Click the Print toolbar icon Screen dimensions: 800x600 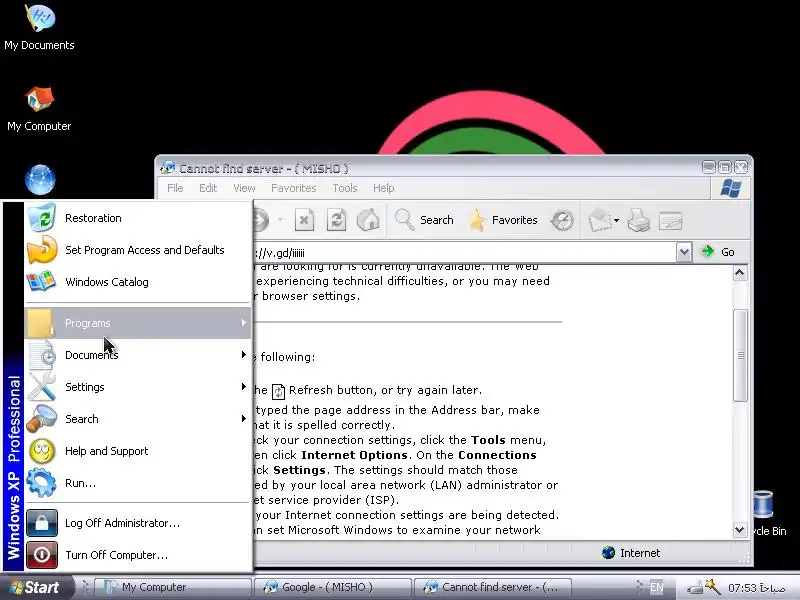tap(638, 220)
